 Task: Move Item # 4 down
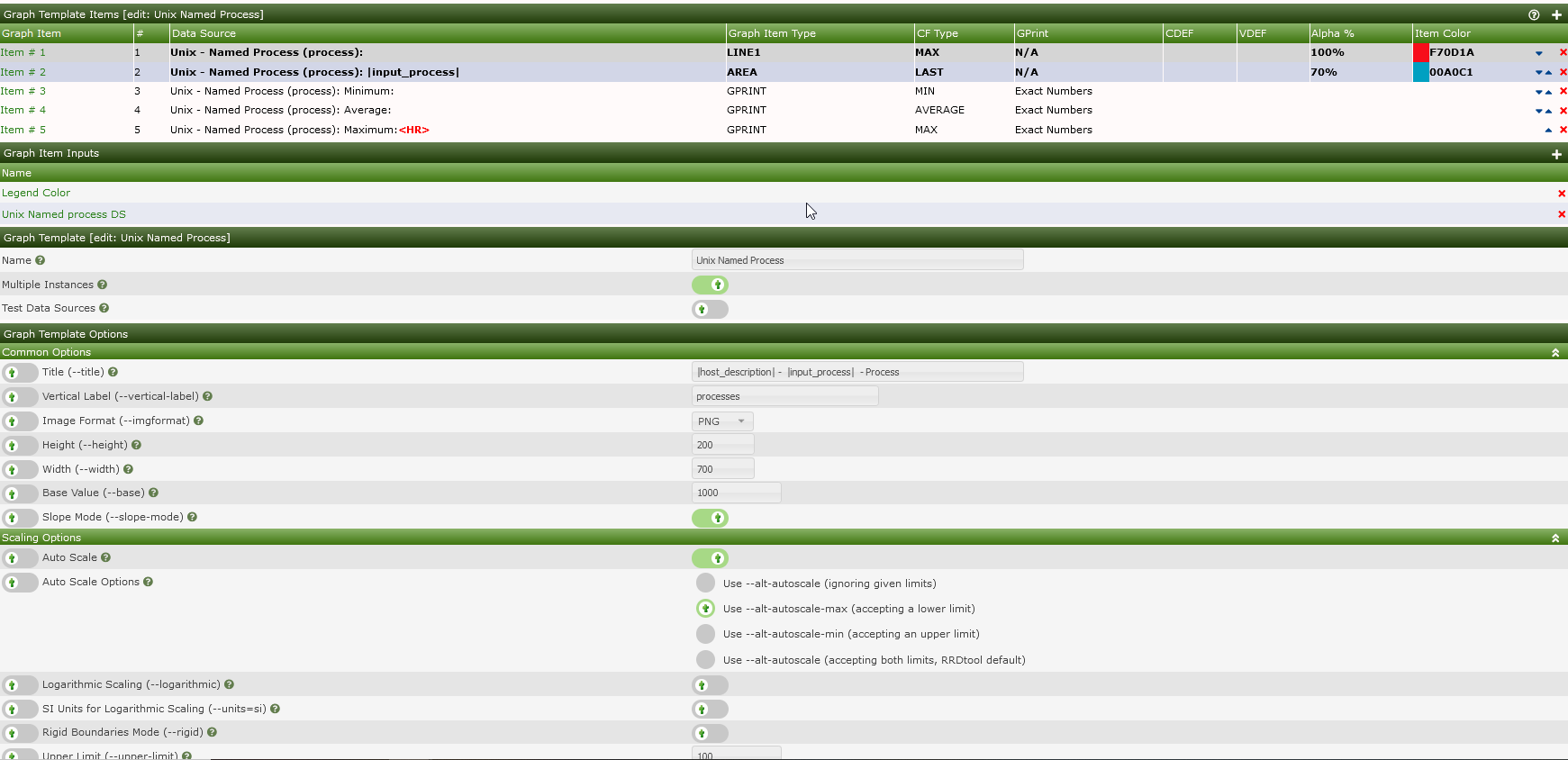pyautogui.click(x=1539, y=112)
